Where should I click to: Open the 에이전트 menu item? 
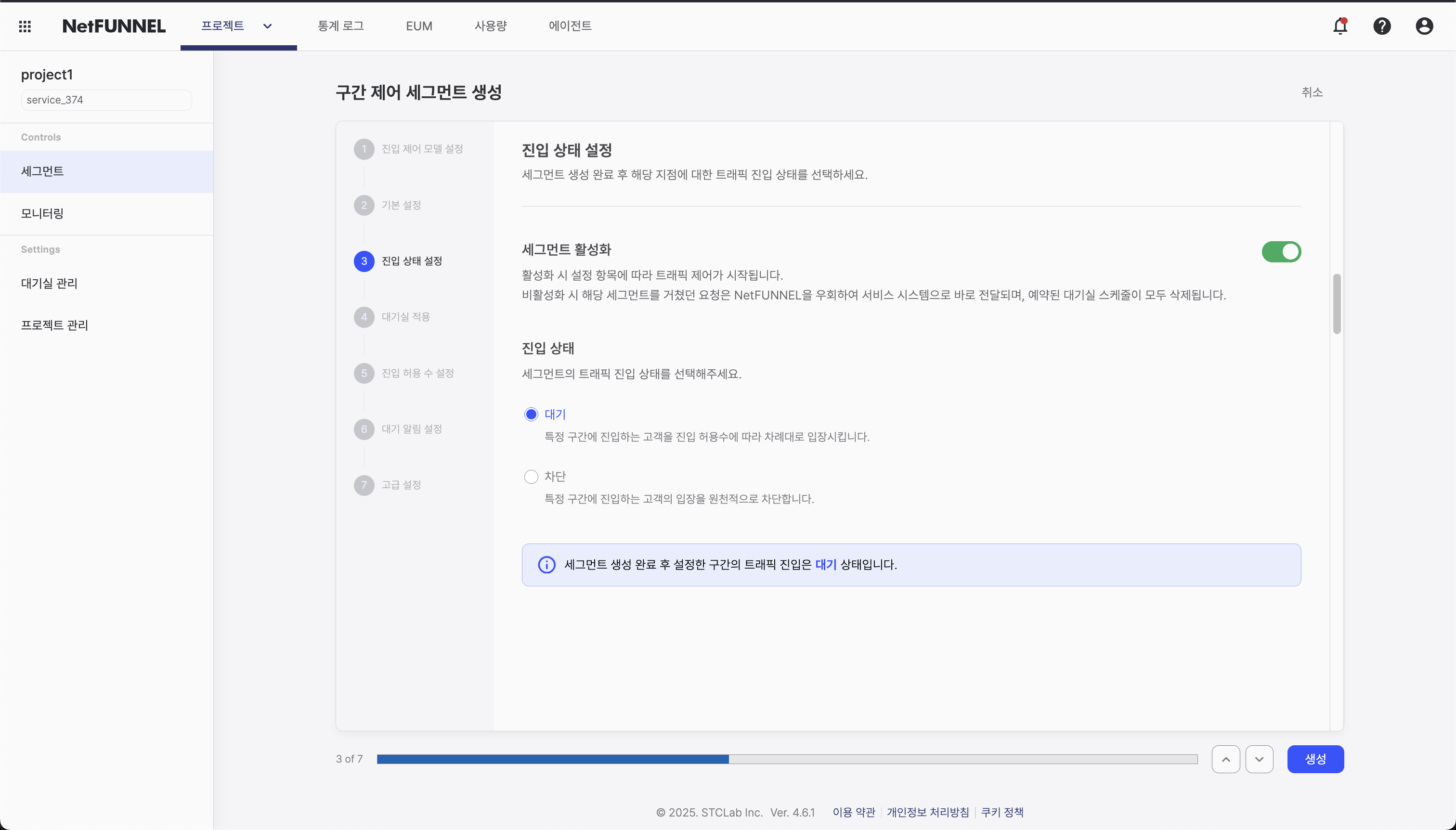pyautogui.click(x=569, y=26)
